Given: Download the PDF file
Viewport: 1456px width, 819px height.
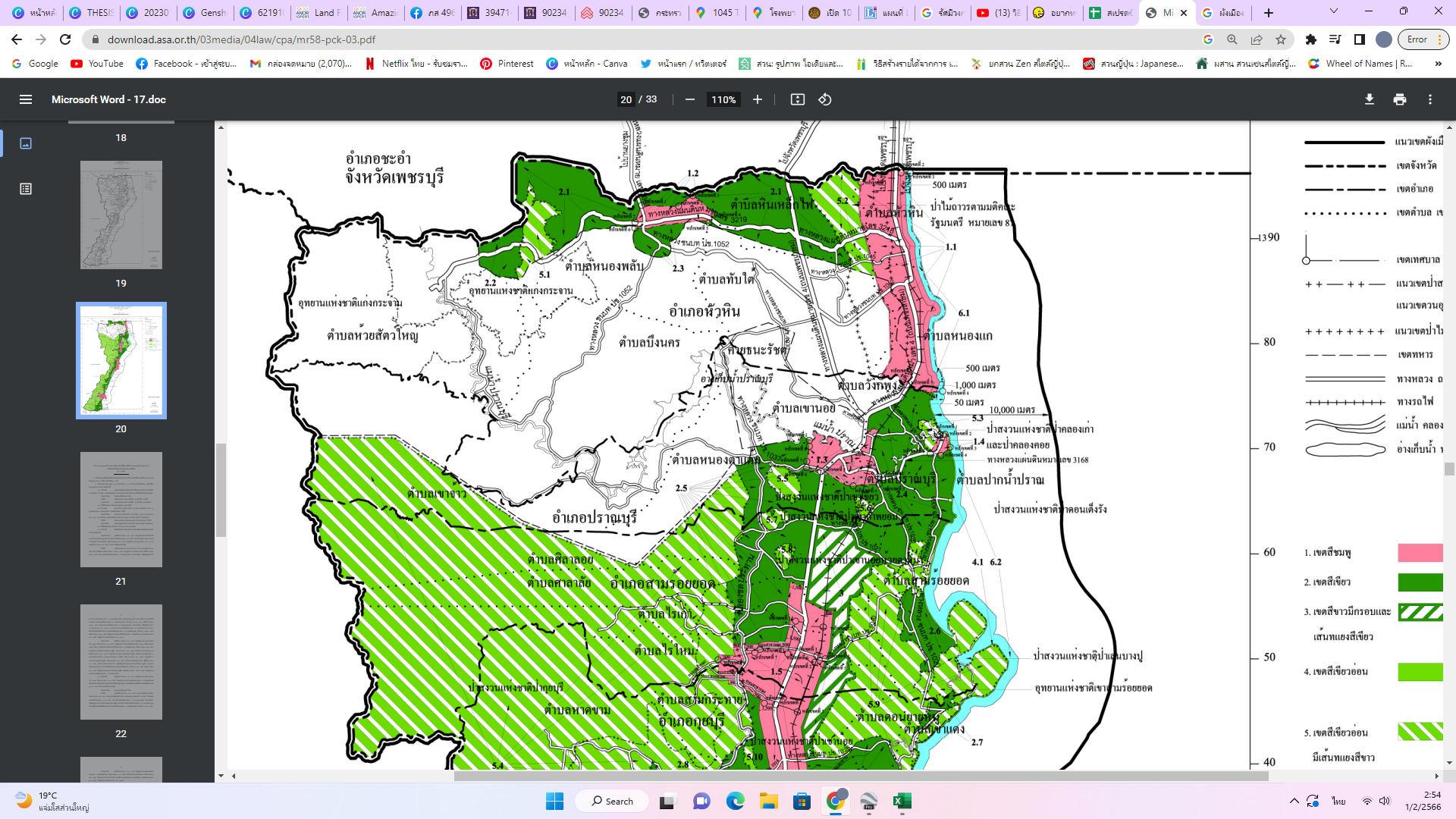Looking at the screenshot, I should click(1369, 99).
